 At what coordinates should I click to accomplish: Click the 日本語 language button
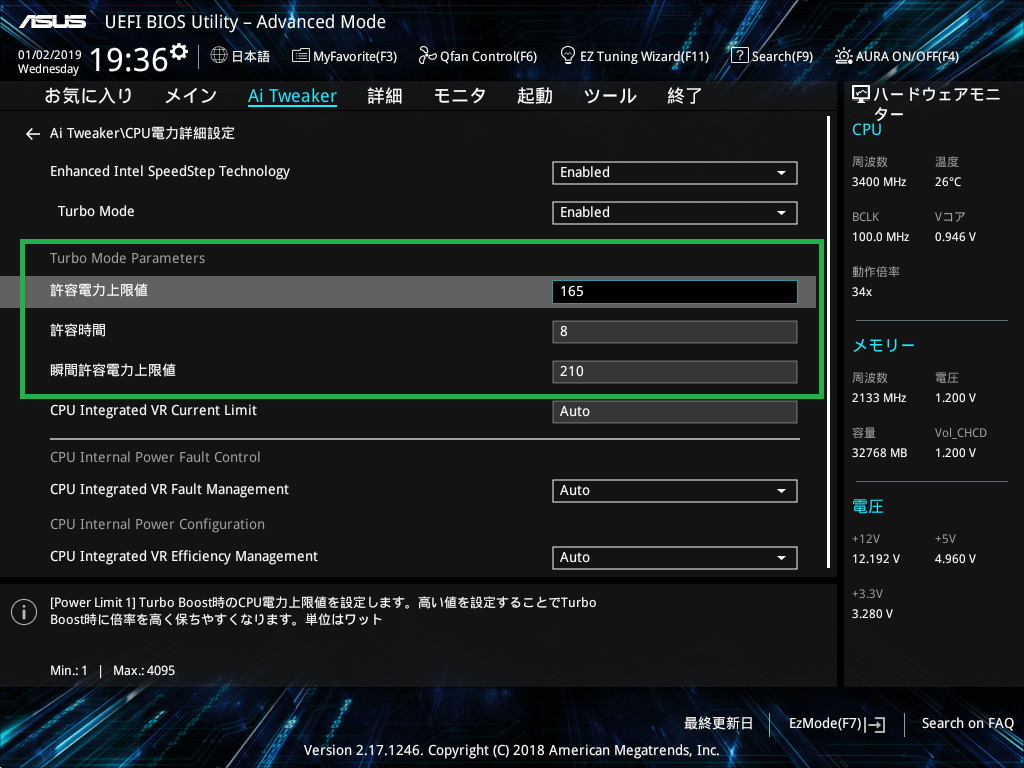240,56
